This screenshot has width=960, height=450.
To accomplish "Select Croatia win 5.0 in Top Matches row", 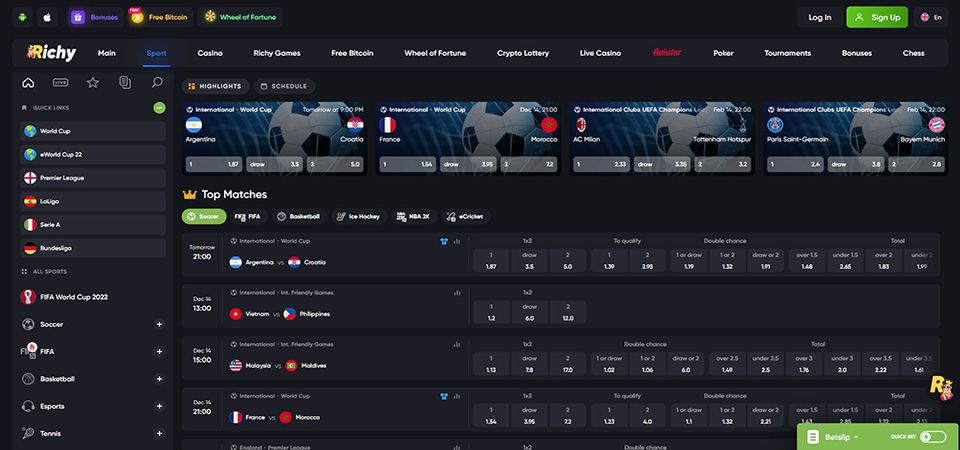I will pyautogui.click(x=568, y=260).
